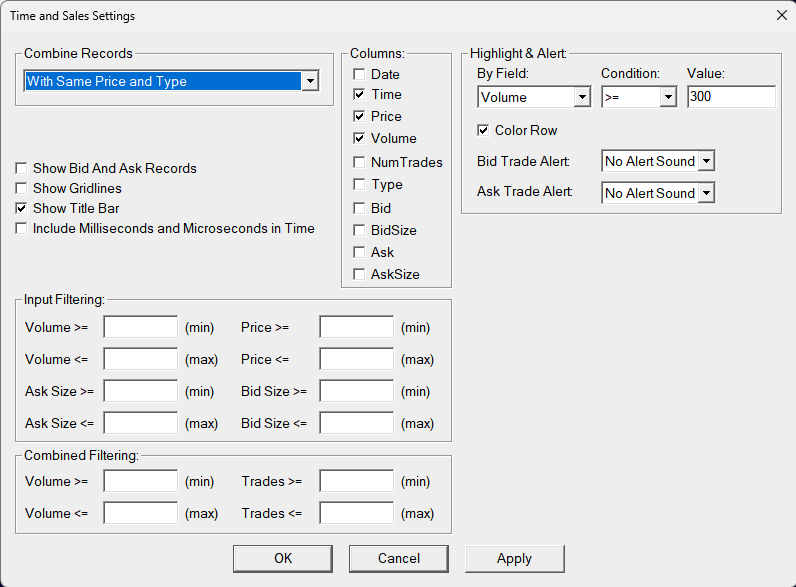This screenshot has width=796, height=587.
Task: Turn on Show Gridlines option
Action: 21,188
